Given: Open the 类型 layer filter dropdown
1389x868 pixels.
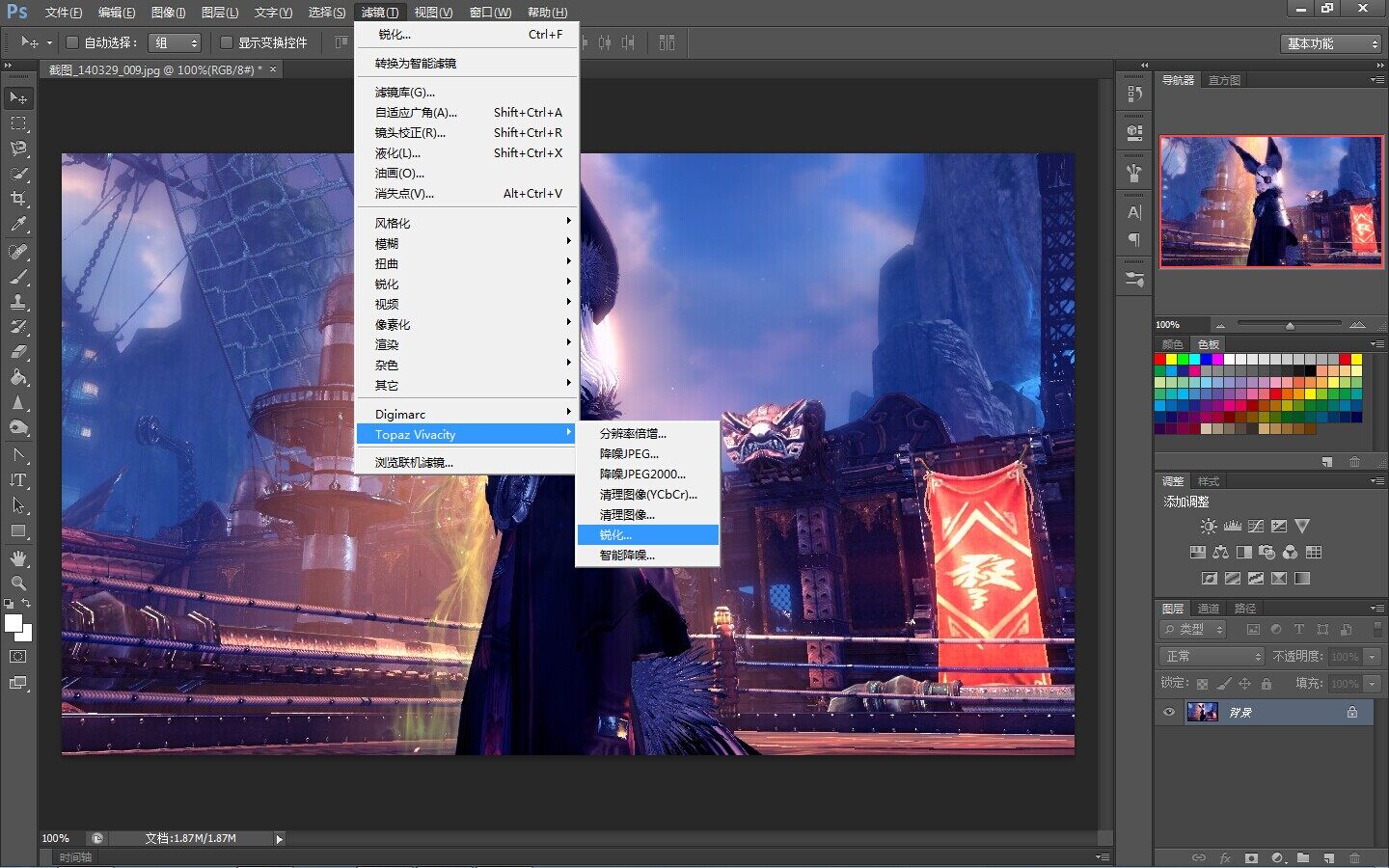Looking at the screenshot, I should (x=1193, y=629).
